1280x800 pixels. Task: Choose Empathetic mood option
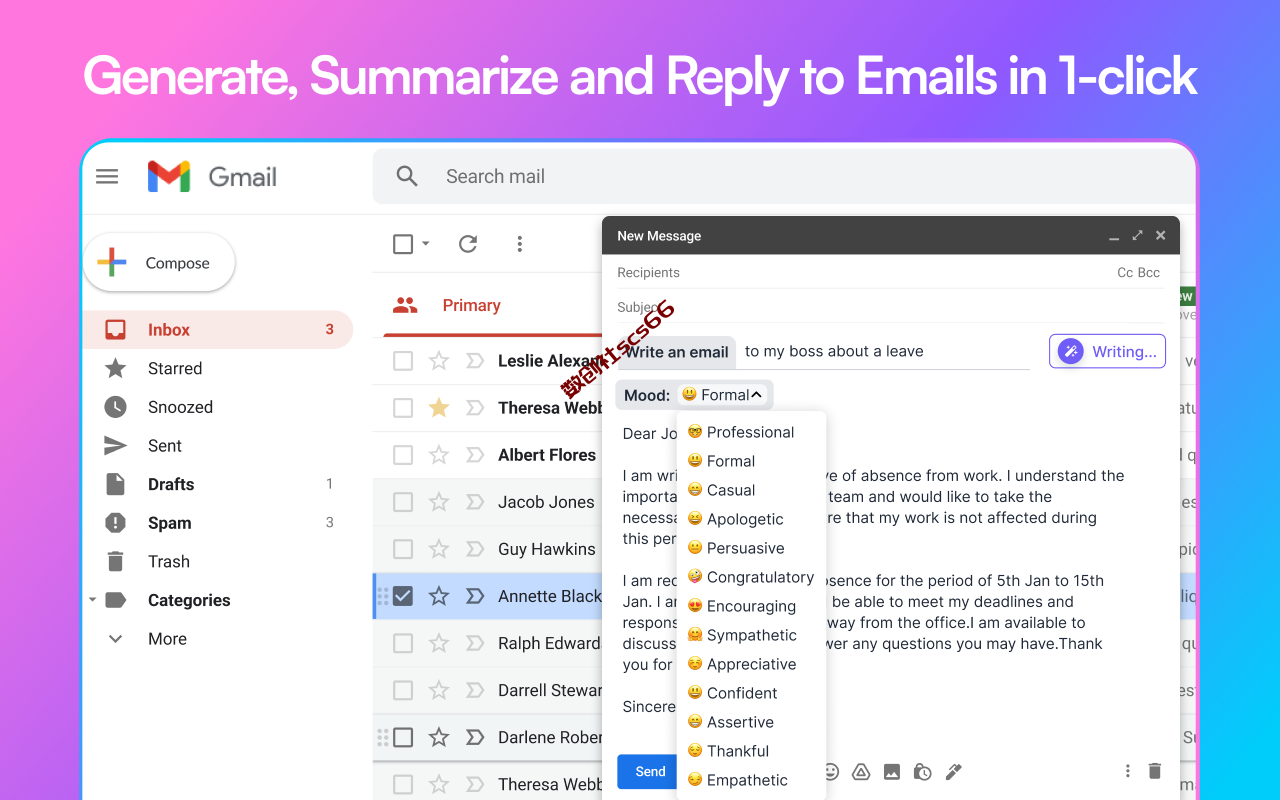click(737, 780)
